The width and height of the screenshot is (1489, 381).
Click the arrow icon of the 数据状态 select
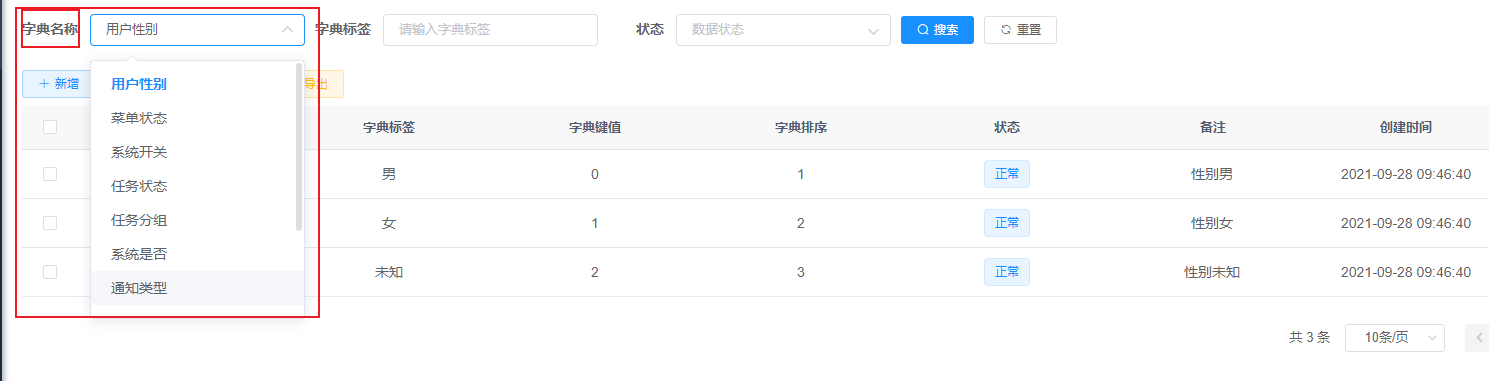point(873,30)
